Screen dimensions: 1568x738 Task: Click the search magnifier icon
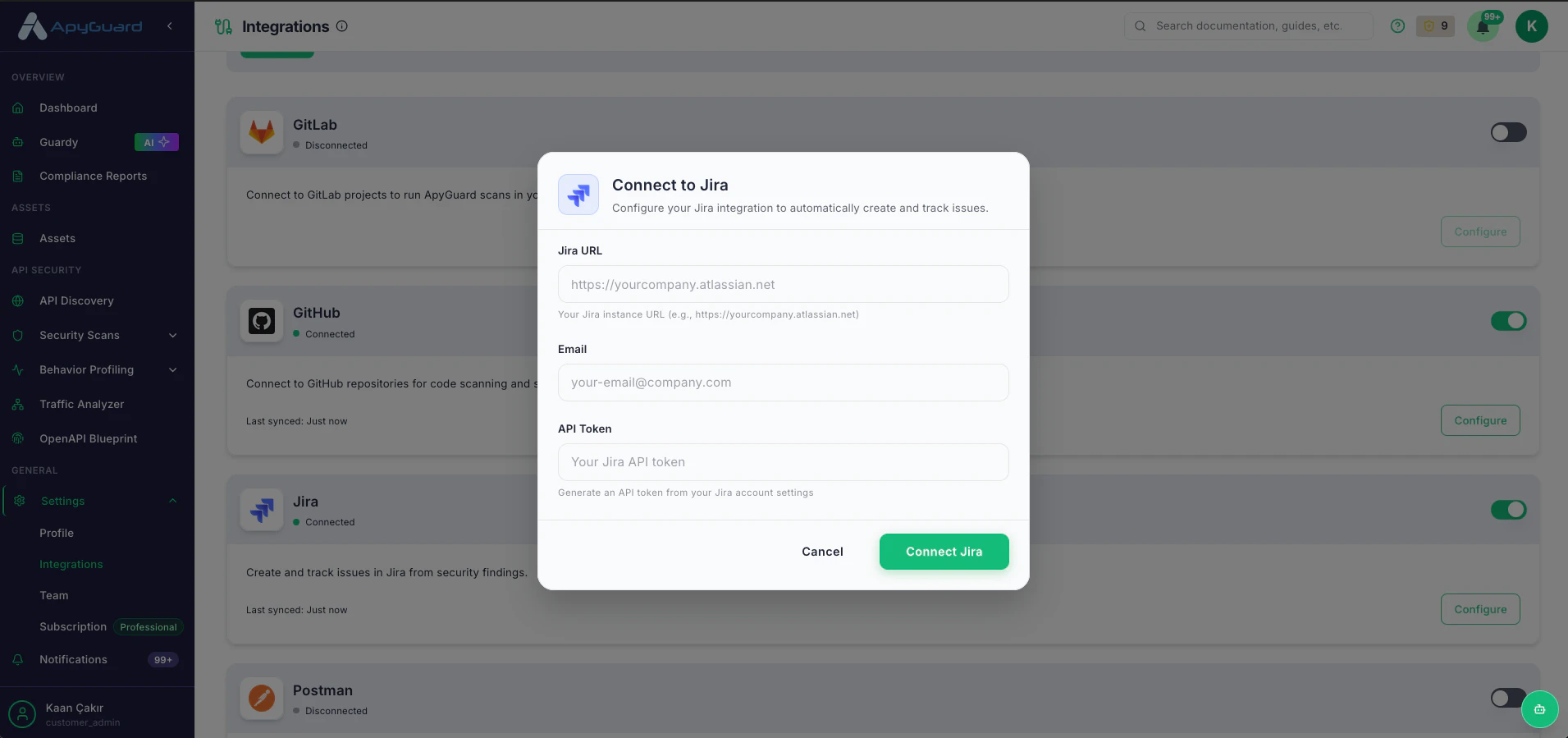click(1141, 26)
